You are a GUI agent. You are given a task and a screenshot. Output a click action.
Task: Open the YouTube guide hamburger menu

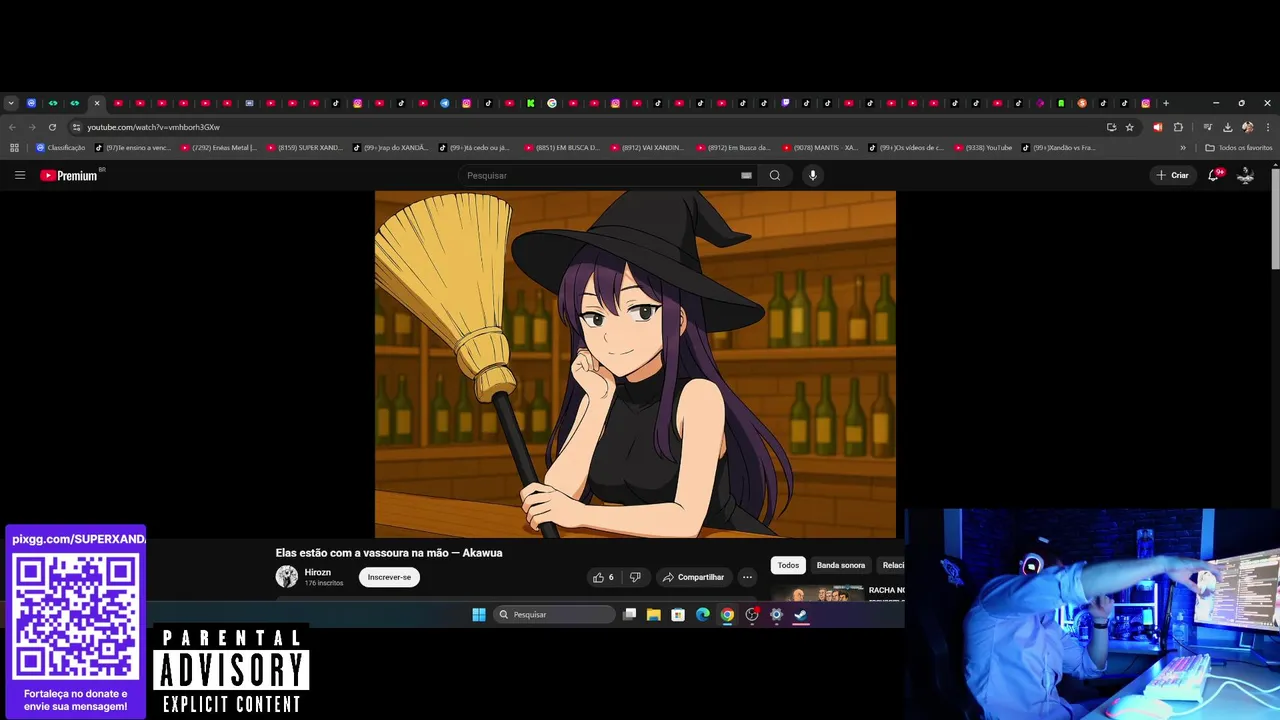click(x=19, y=175)
